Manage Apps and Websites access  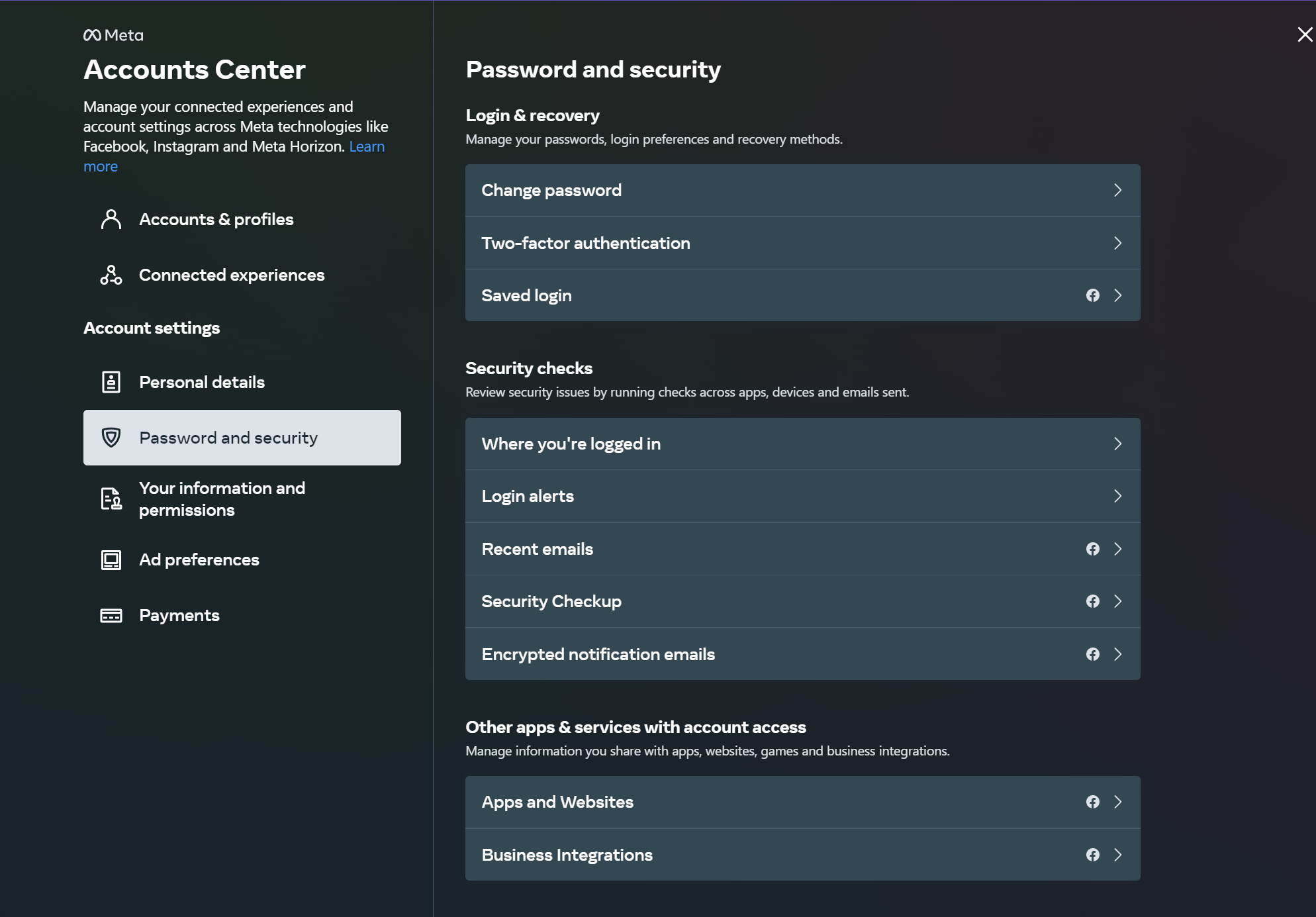click(x=803, y=802)
